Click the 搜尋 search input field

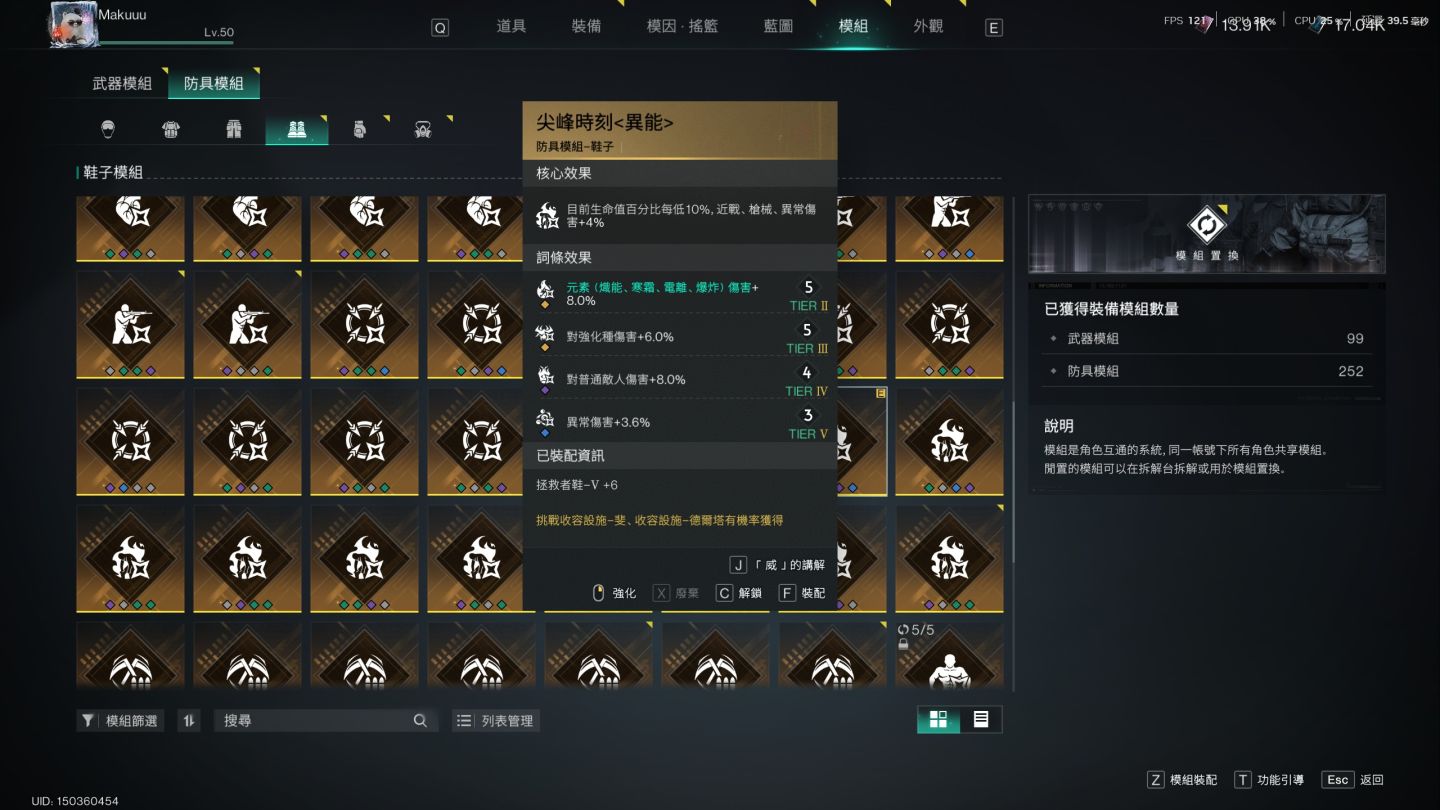pos(316,720)
